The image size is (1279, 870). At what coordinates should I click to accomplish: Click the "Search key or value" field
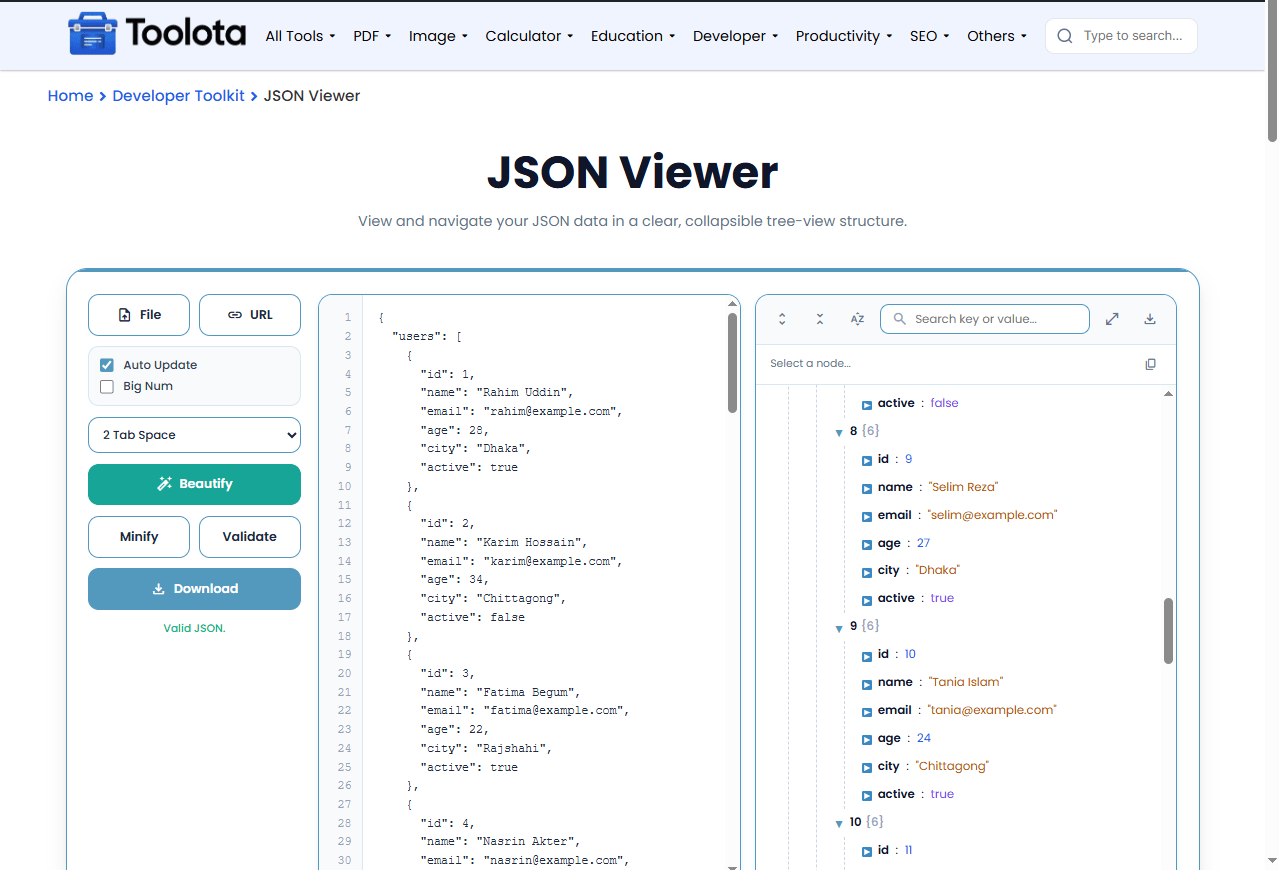[985, 319]
